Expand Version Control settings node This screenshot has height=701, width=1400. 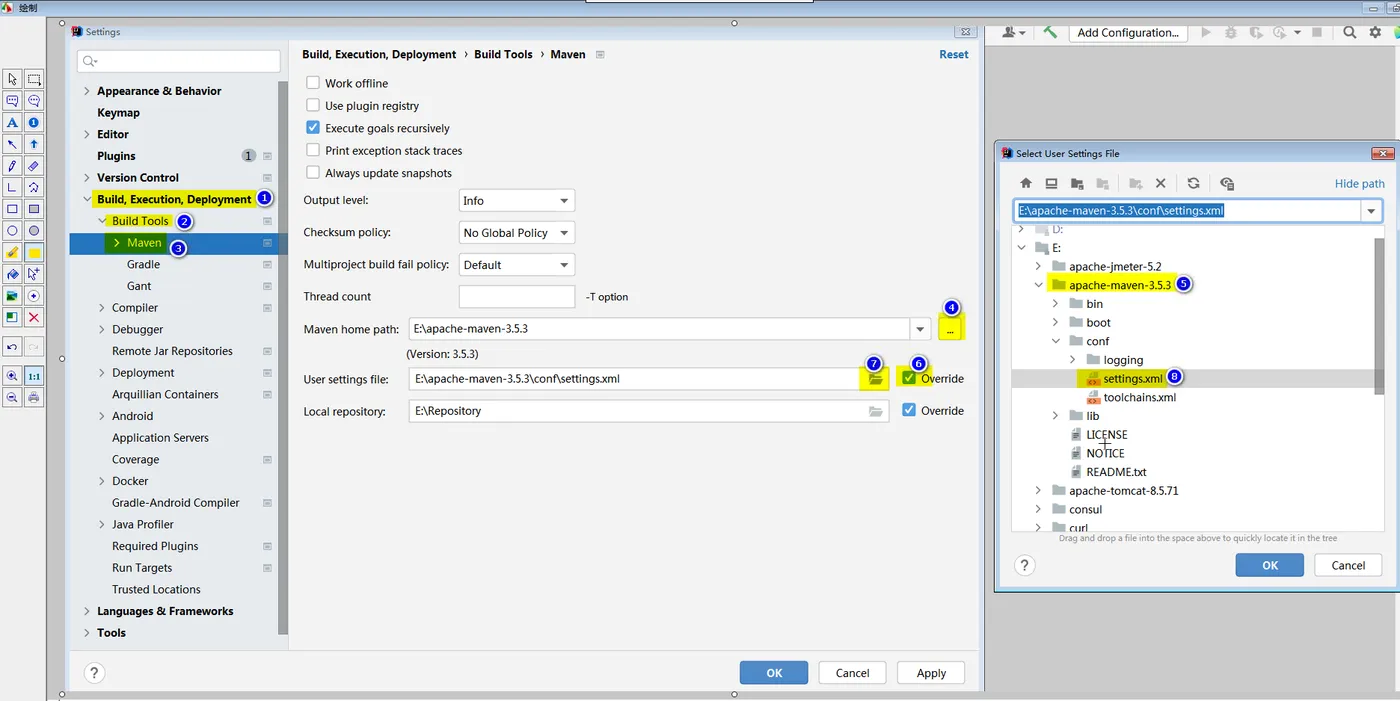click(x=87, y=178)
